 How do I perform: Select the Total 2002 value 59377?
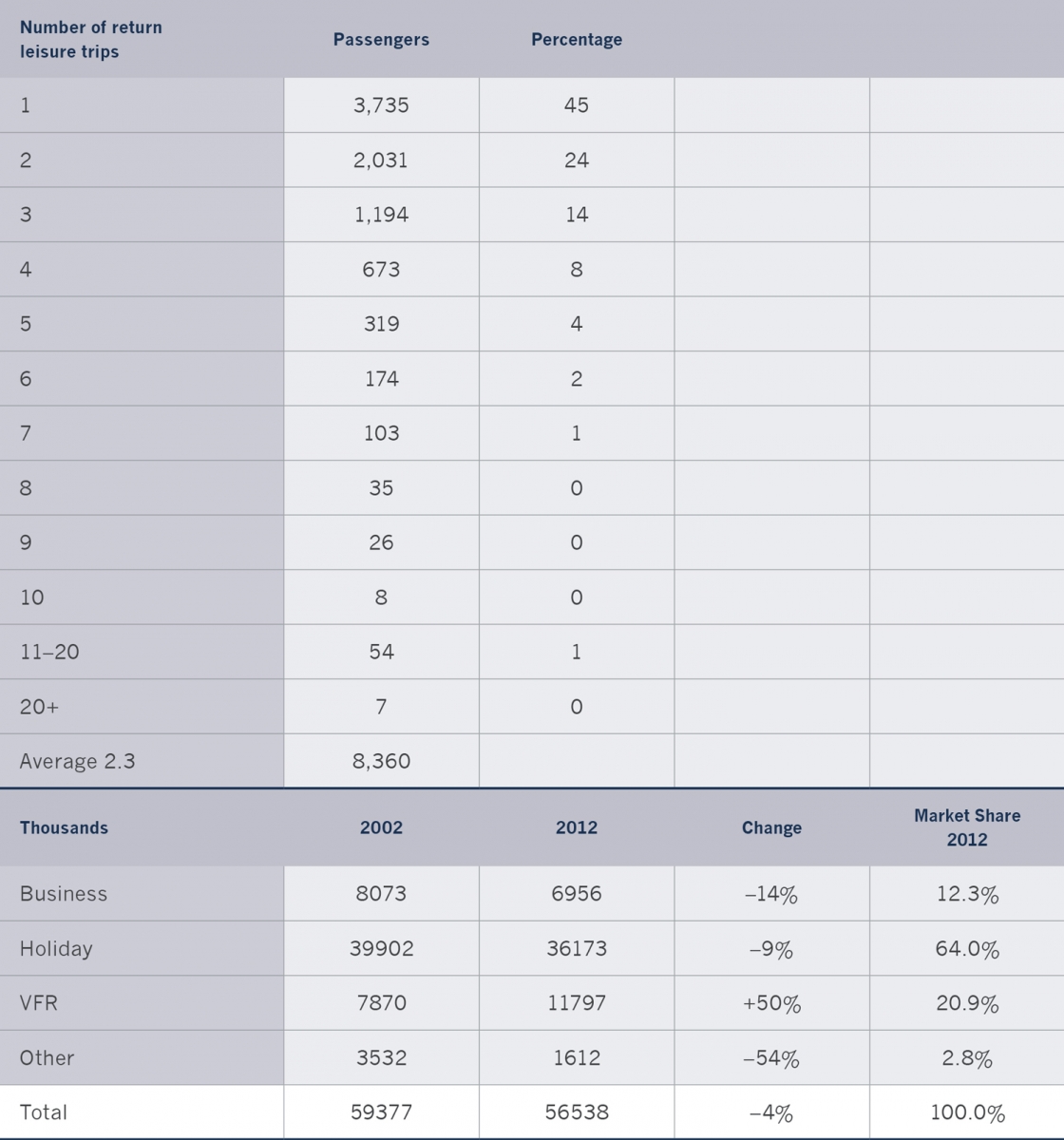pyautogui.click(x=381, y=1112)
